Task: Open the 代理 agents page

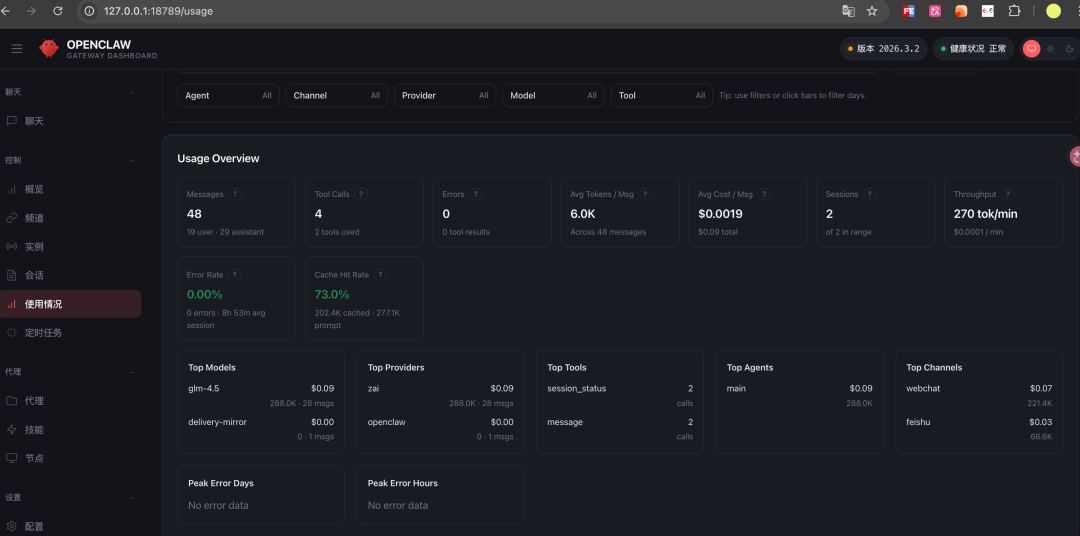Action: (71, 400)
